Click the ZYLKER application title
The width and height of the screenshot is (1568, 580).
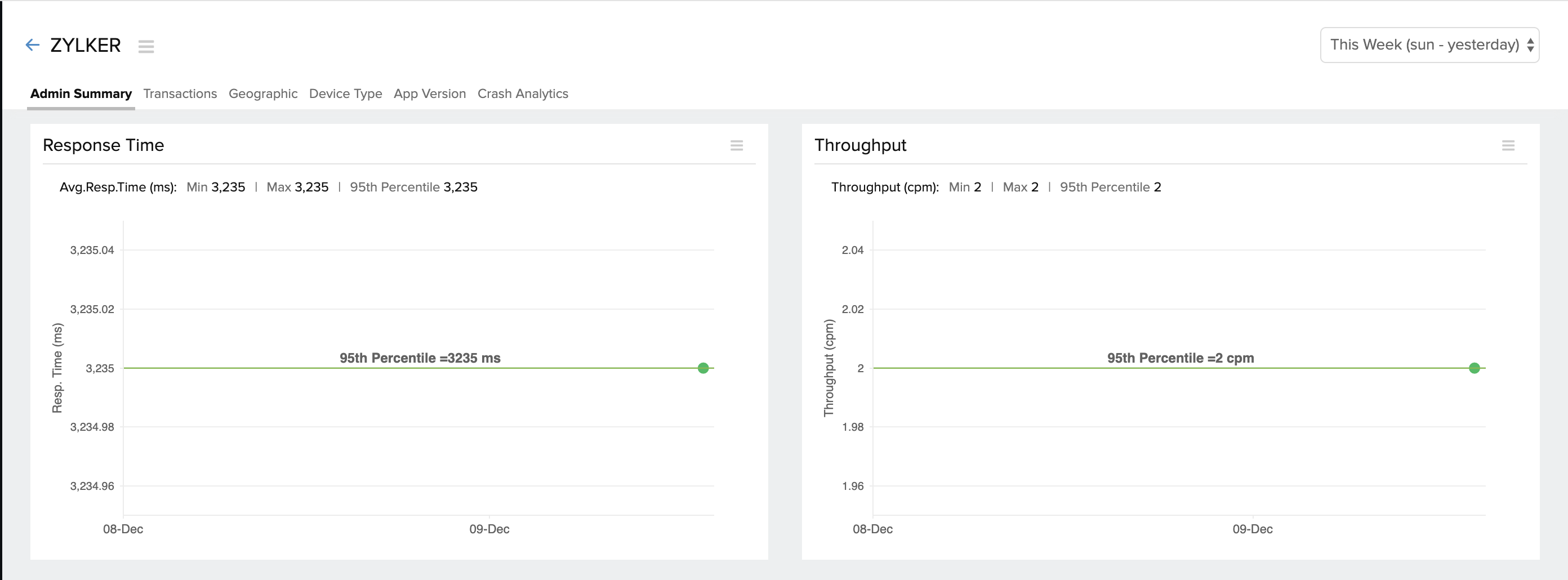point(85,45)
